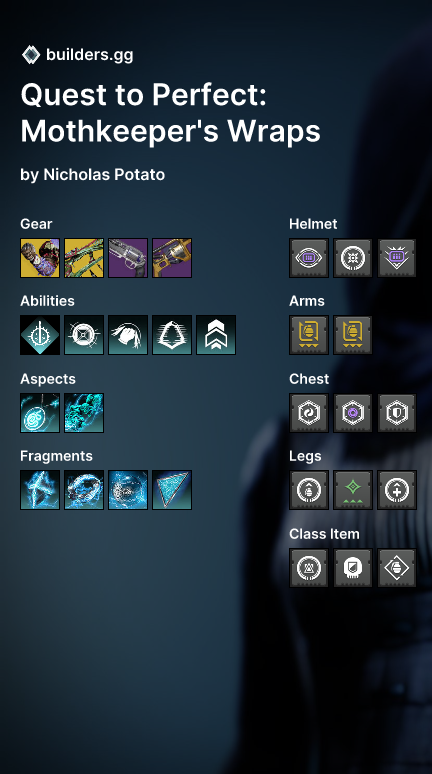Click the green diamond Legs mod icon

[353, 490]
